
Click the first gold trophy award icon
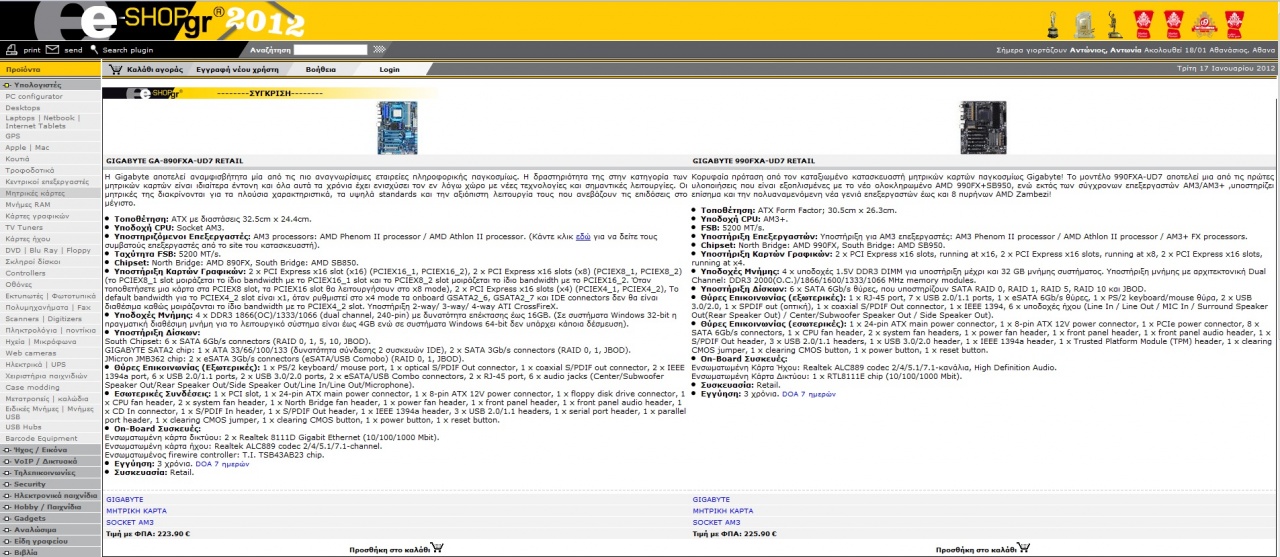[x=1054, y=23]
